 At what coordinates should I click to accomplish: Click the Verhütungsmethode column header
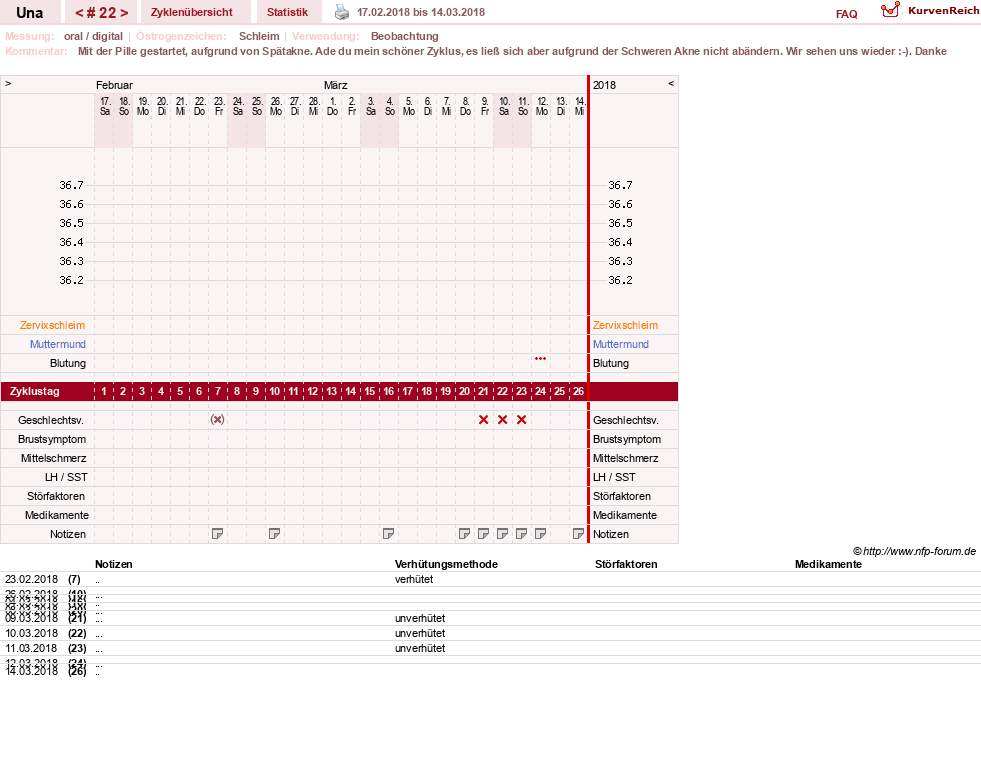(446, 564)
